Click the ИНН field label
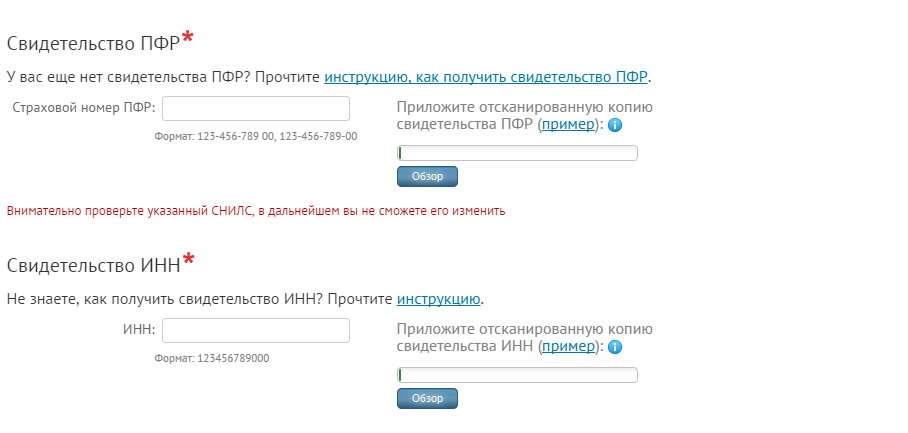 tap(139, 330)
